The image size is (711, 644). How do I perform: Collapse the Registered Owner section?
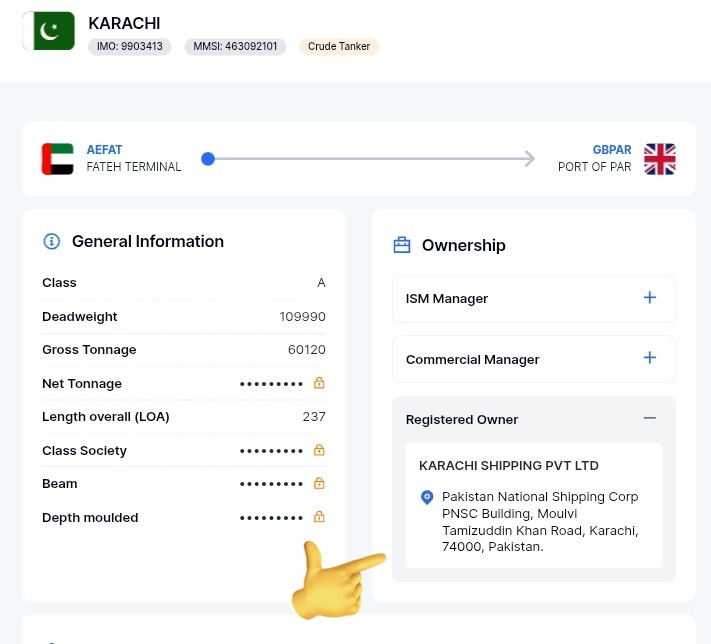point(650,419)
